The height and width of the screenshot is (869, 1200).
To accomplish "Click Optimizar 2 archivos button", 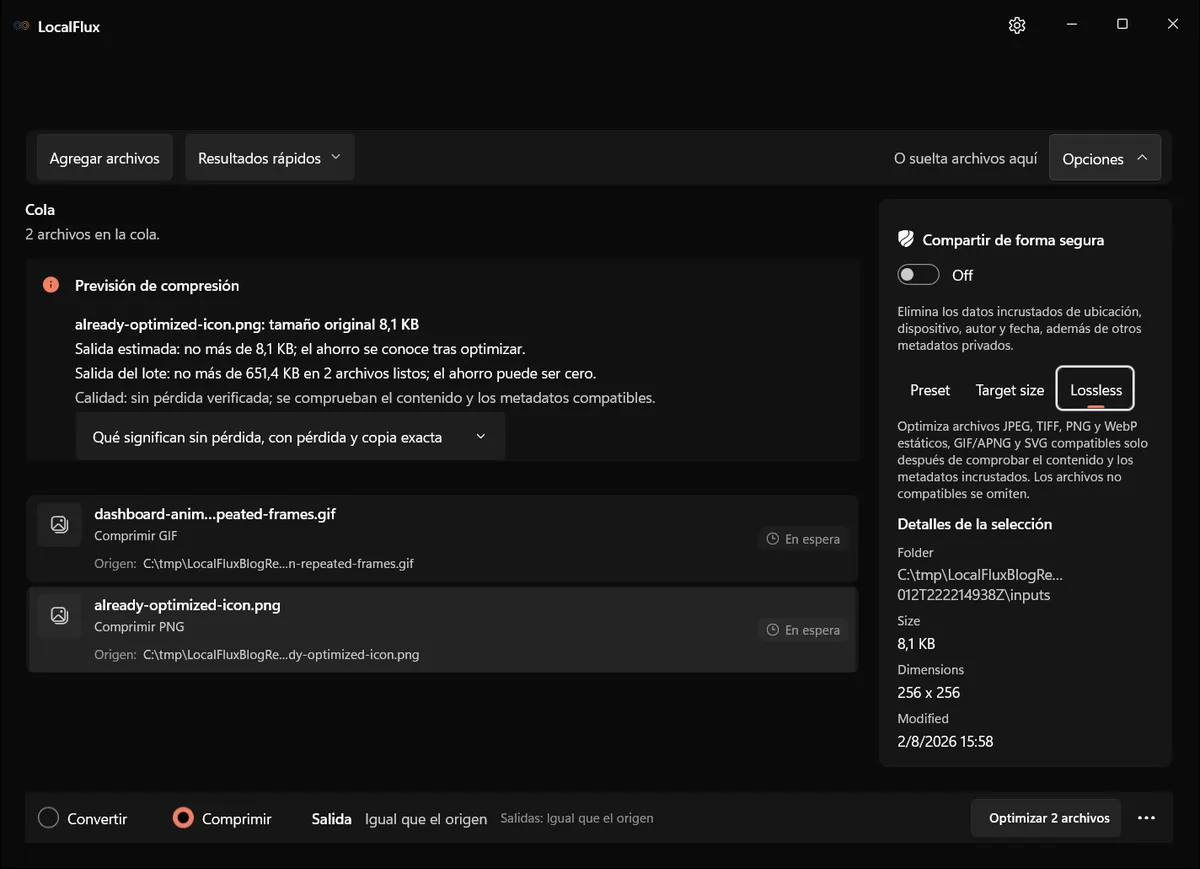I will tap(1046, 818).
